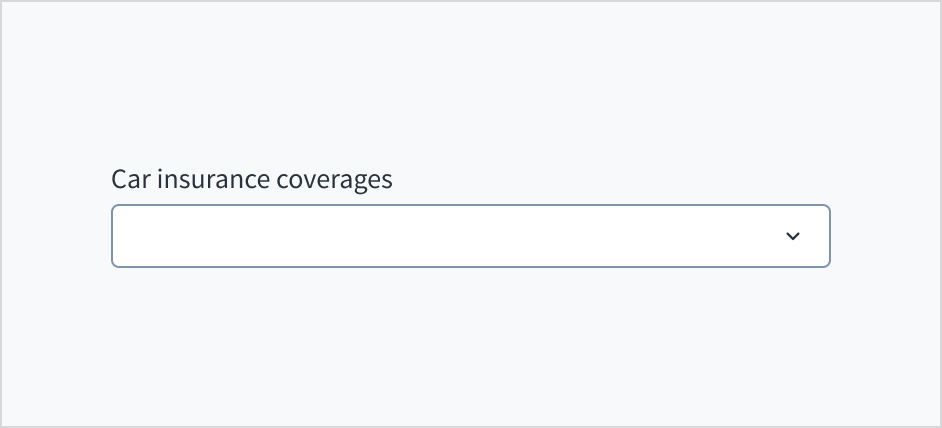Viewport: 942px width, 428px height.
Task: Click the small caret at the field's end
Action: pos(793,236)
